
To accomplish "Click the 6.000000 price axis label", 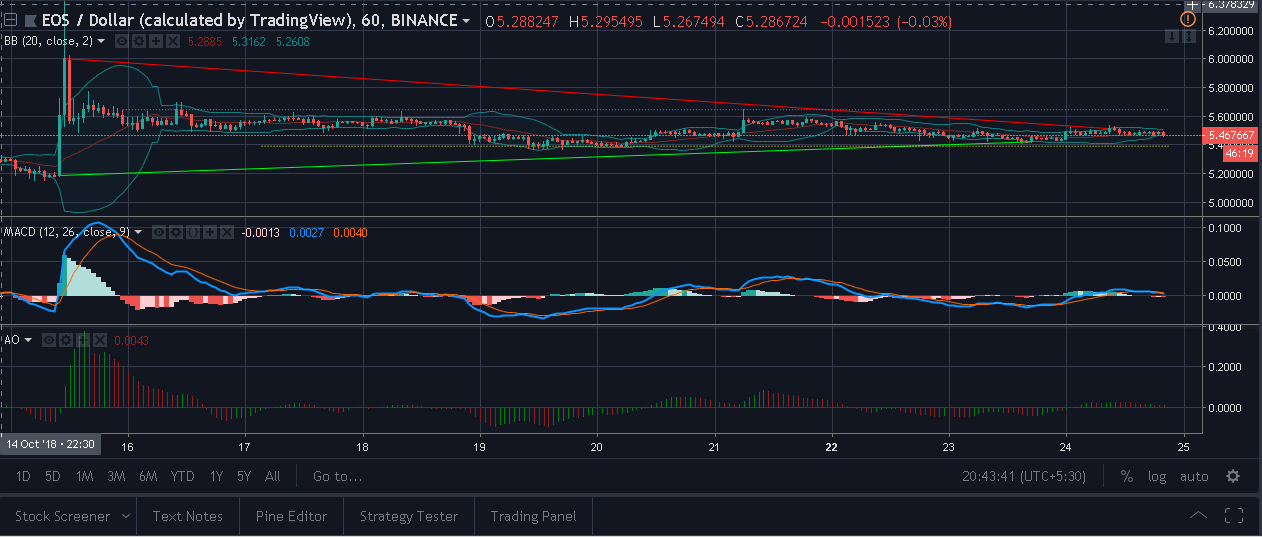I will tap(1230, 59).
